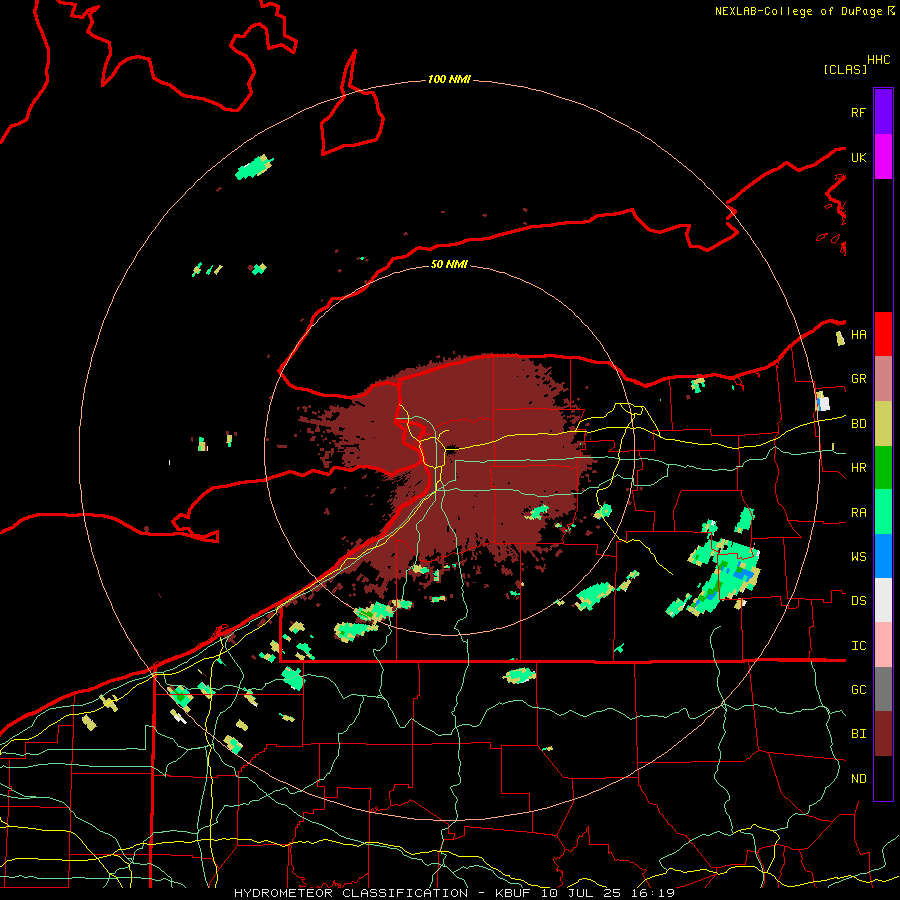Click the HHC product label
900x900 pixels.
[879, 60]
